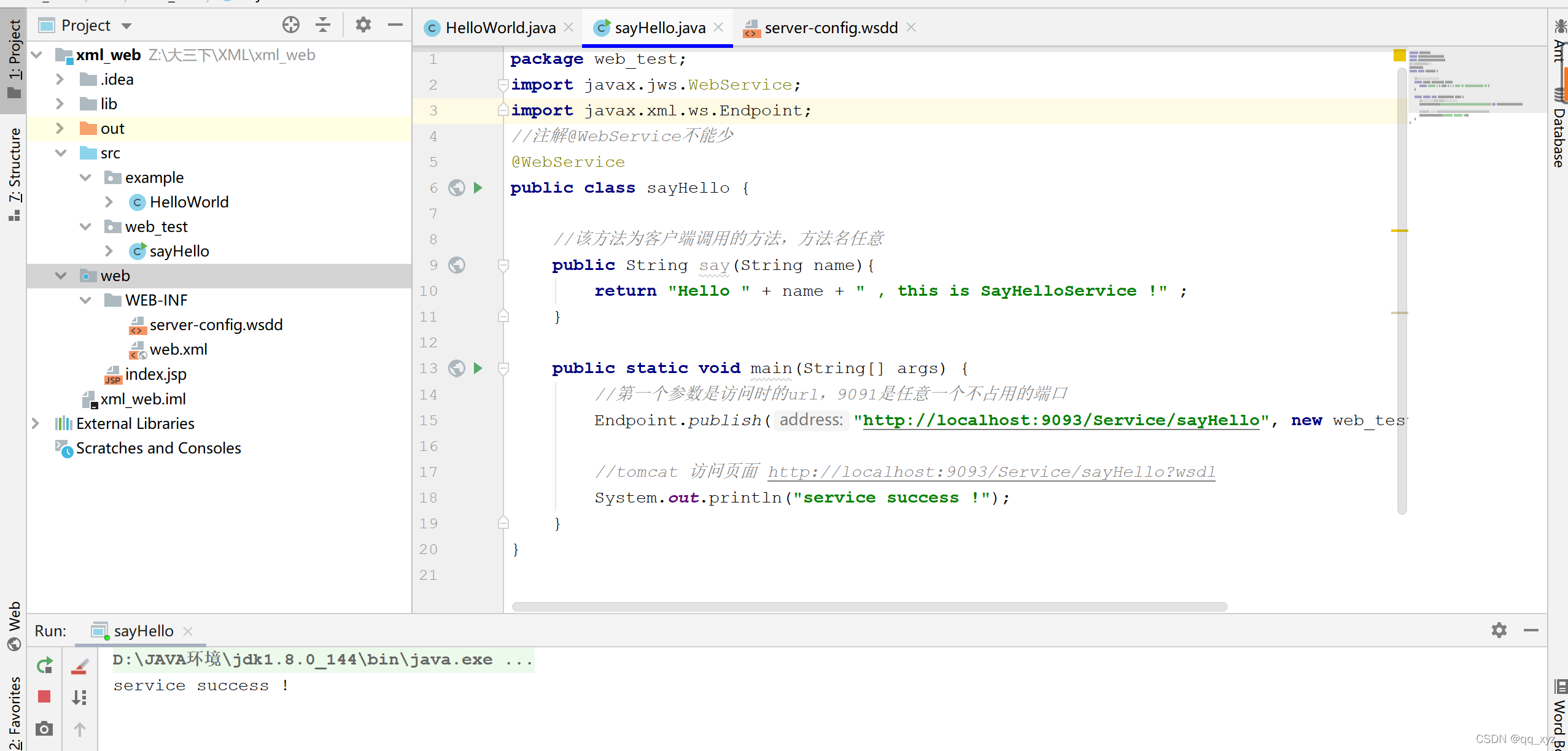Open Project panel gear settings

coord(363,25)
